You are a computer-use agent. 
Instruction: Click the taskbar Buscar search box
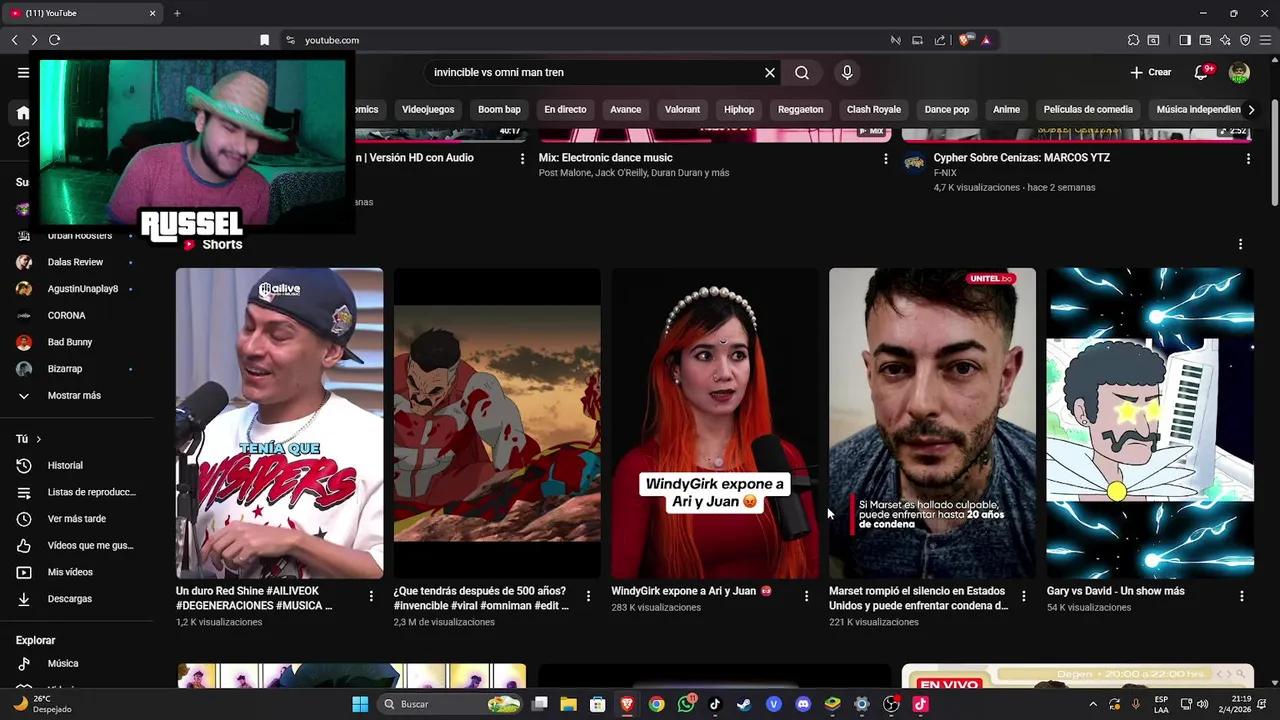coord(450,704)
